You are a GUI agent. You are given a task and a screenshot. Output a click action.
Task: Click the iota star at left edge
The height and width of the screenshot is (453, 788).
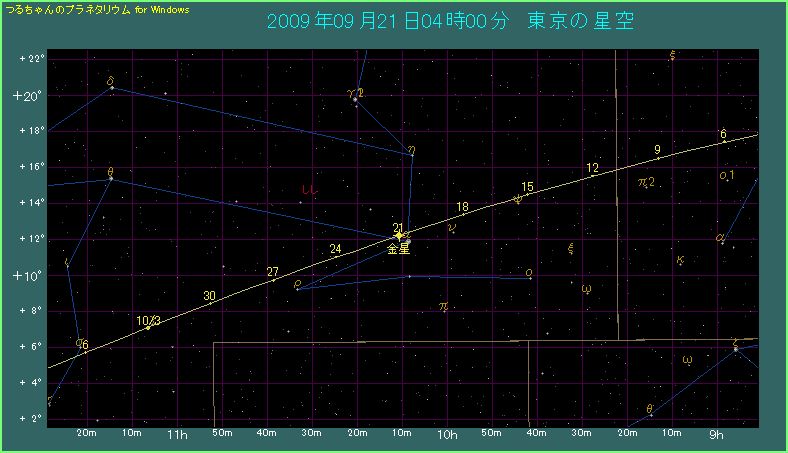pyautogui.click(x=67, y=266)
